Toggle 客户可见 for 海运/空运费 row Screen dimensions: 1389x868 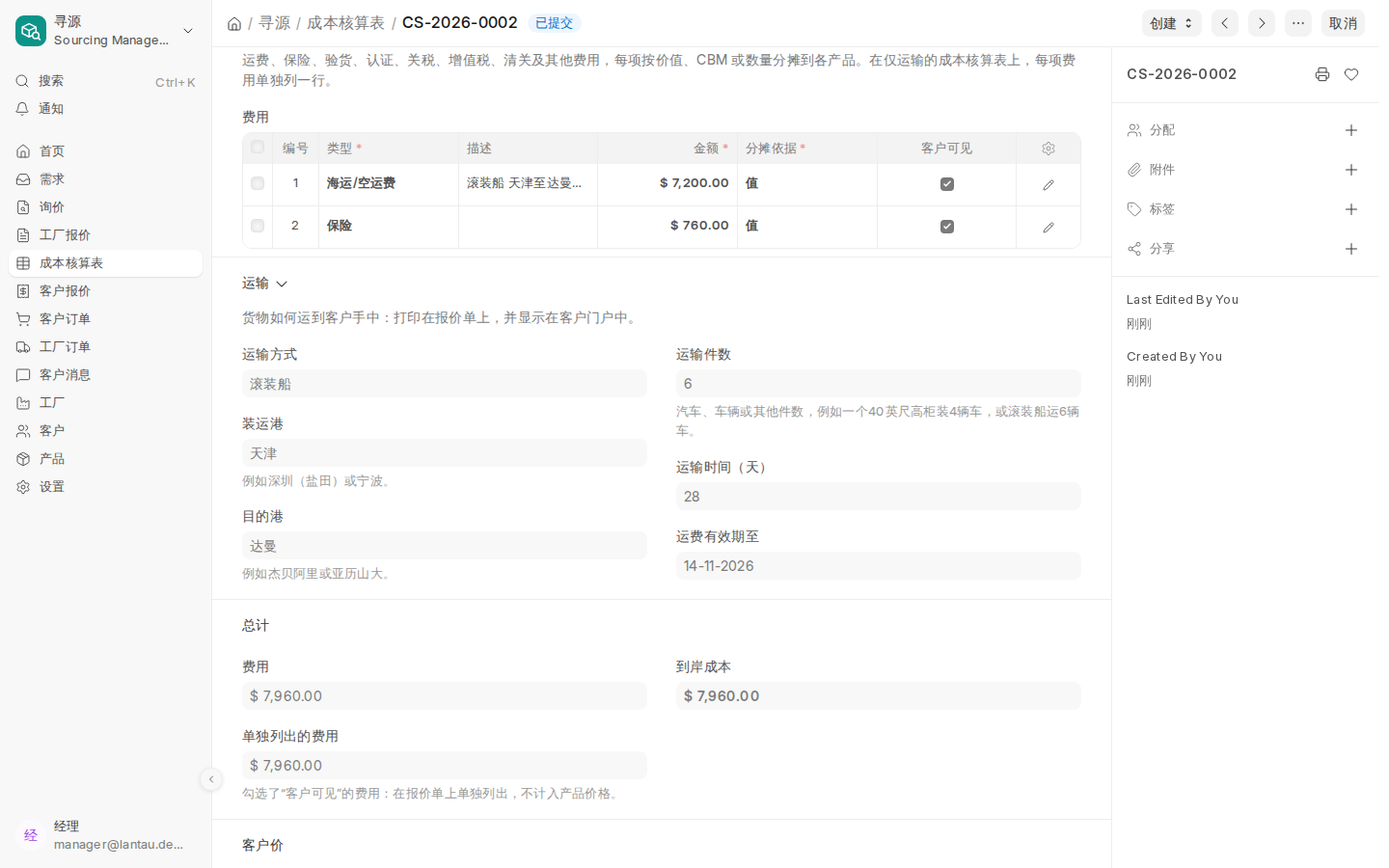947,184
